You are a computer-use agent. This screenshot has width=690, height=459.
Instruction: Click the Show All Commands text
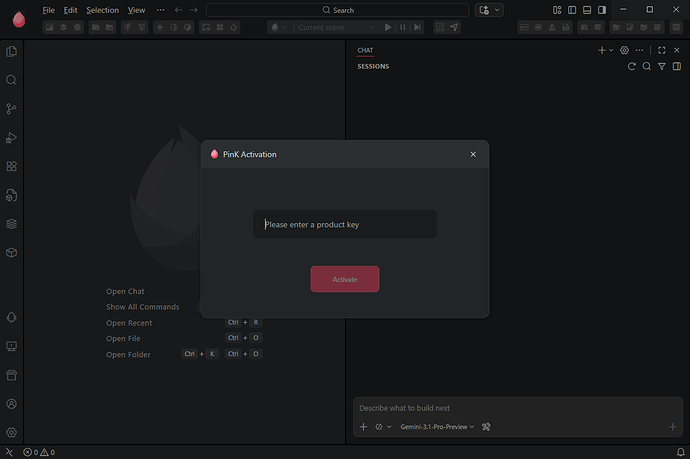[143, 307]
